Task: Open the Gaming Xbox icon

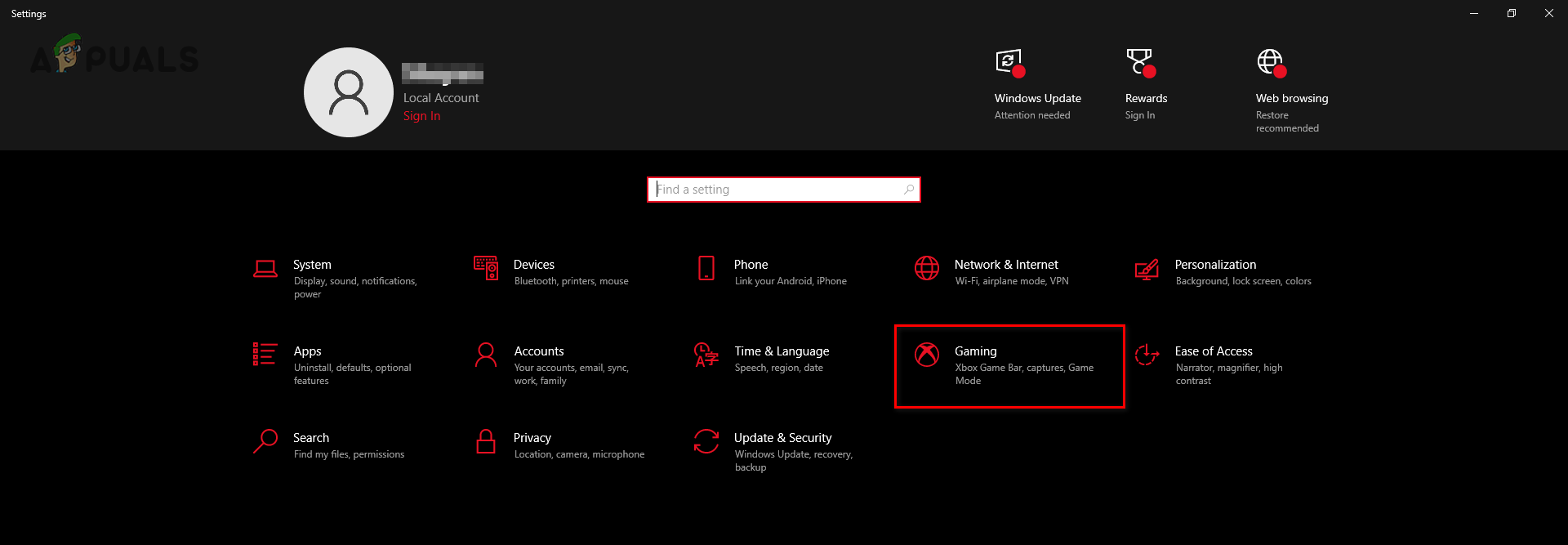Action: click(x=927, y=355)
